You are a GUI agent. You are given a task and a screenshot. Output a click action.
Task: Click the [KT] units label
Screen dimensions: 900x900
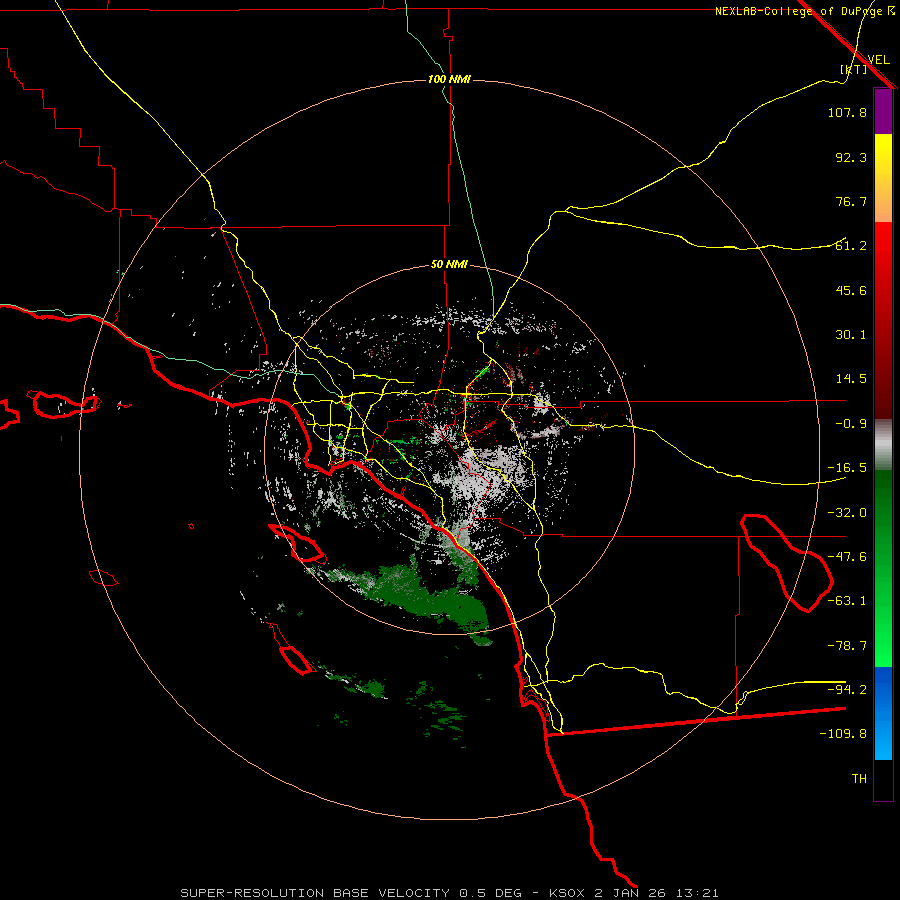(x=854, y=69)
